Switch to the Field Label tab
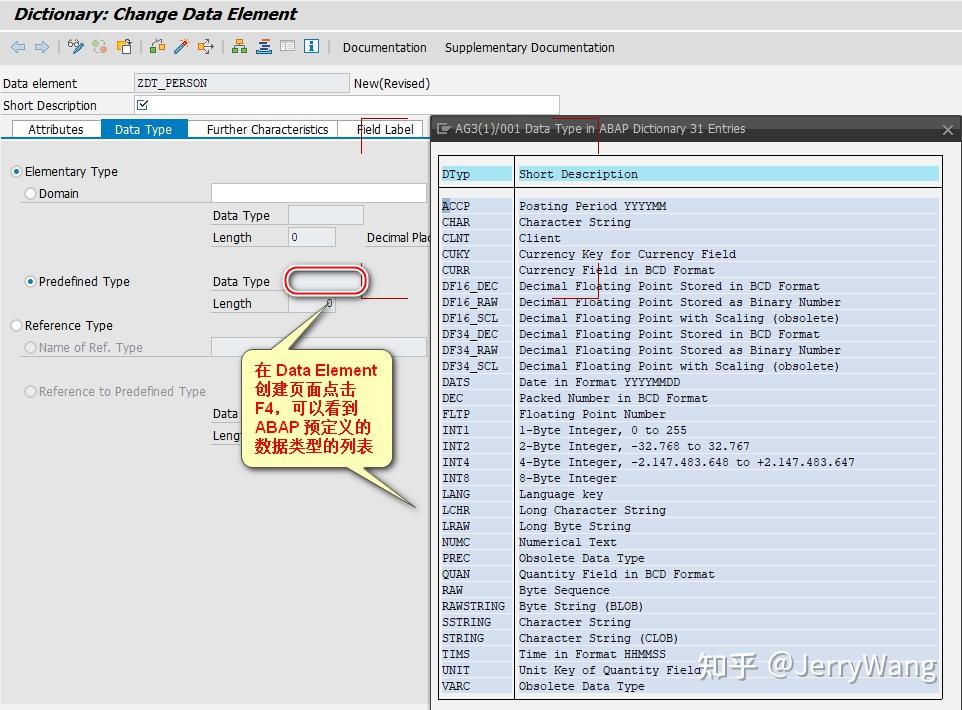This screenshot has height=710, width=962. tap(385, 129)
